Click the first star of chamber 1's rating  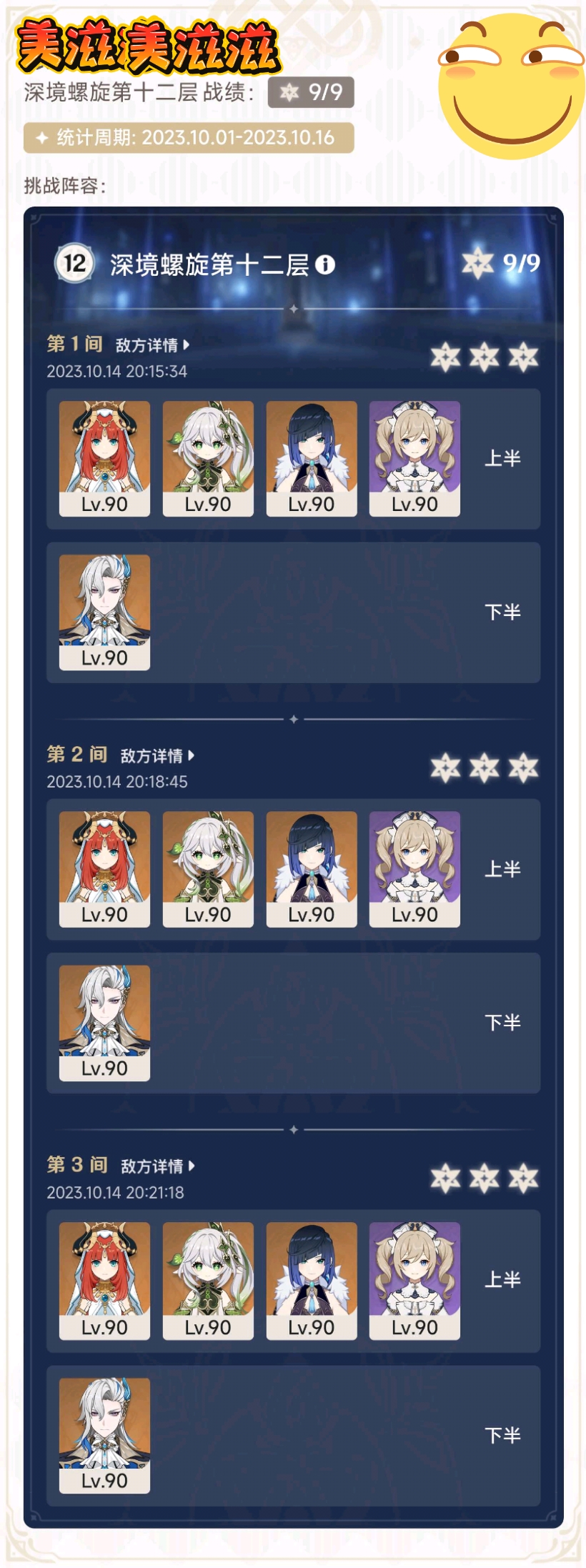[x=445, y=357]
